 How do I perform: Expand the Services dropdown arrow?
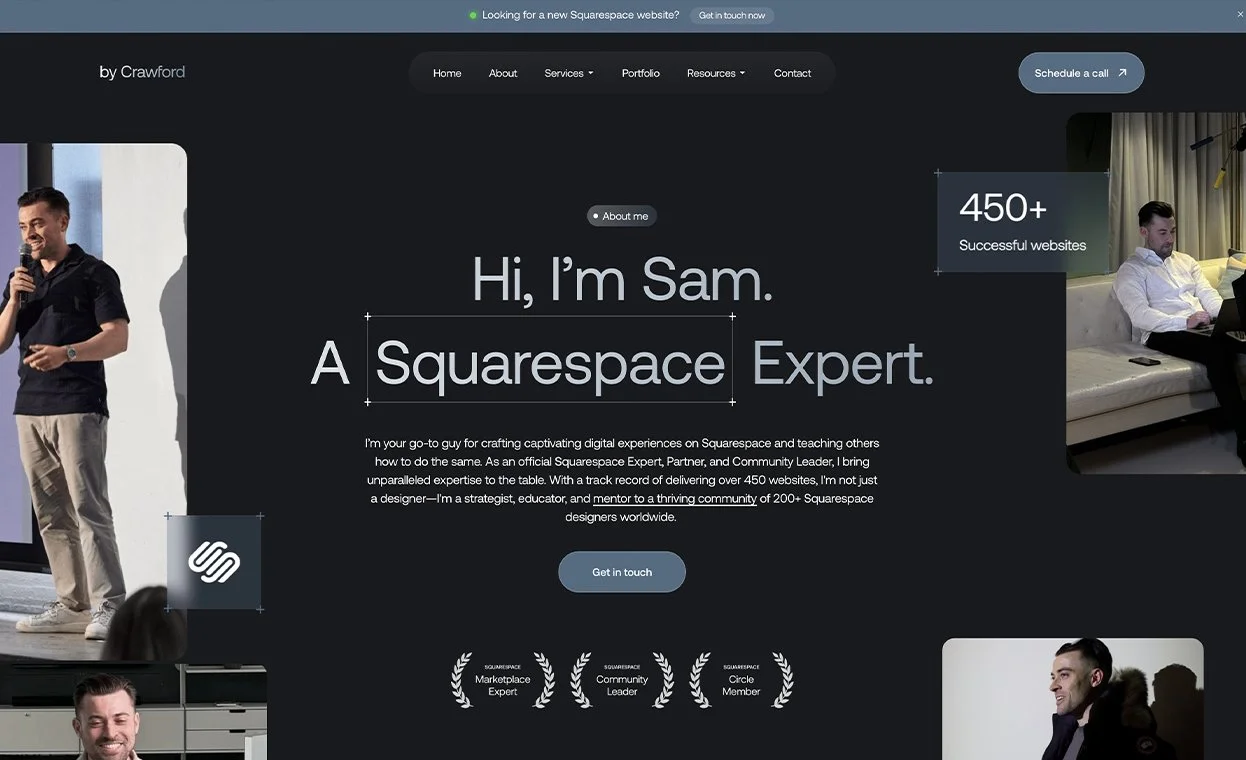[x=591, y=73]
